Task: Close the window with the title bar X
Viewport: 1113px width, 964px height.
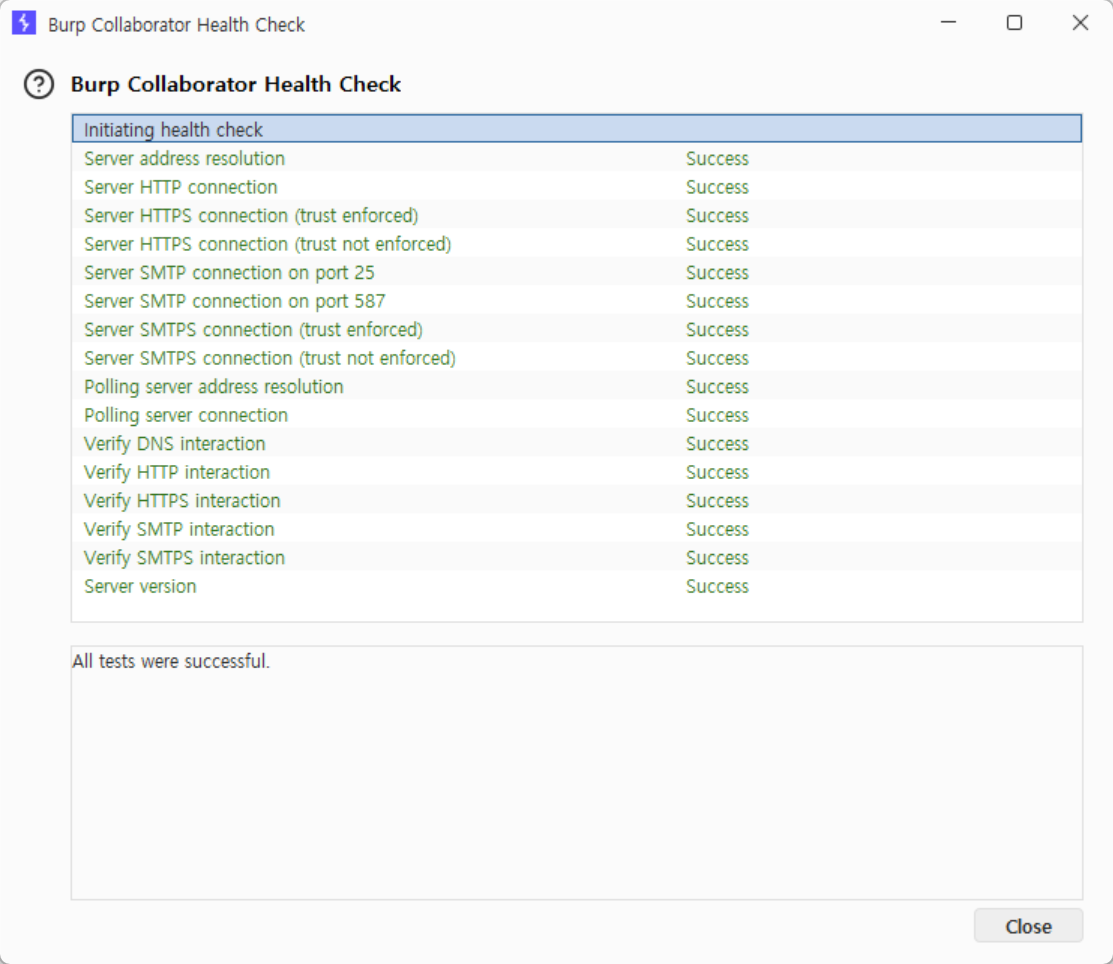Action: [1080, 23]
